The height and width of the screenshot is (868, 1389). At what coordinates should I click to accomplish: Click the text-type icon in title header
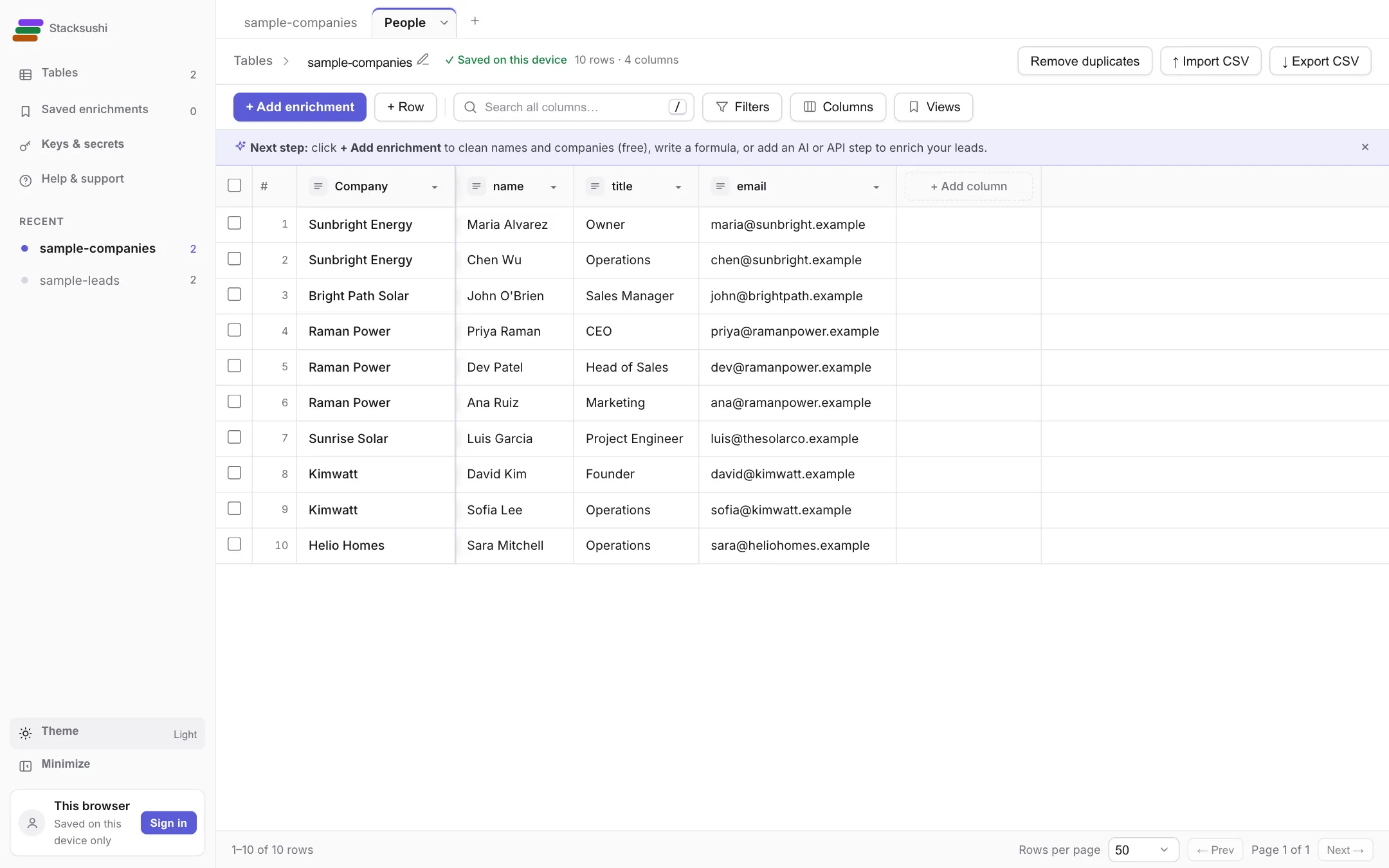tap(595, 186)
